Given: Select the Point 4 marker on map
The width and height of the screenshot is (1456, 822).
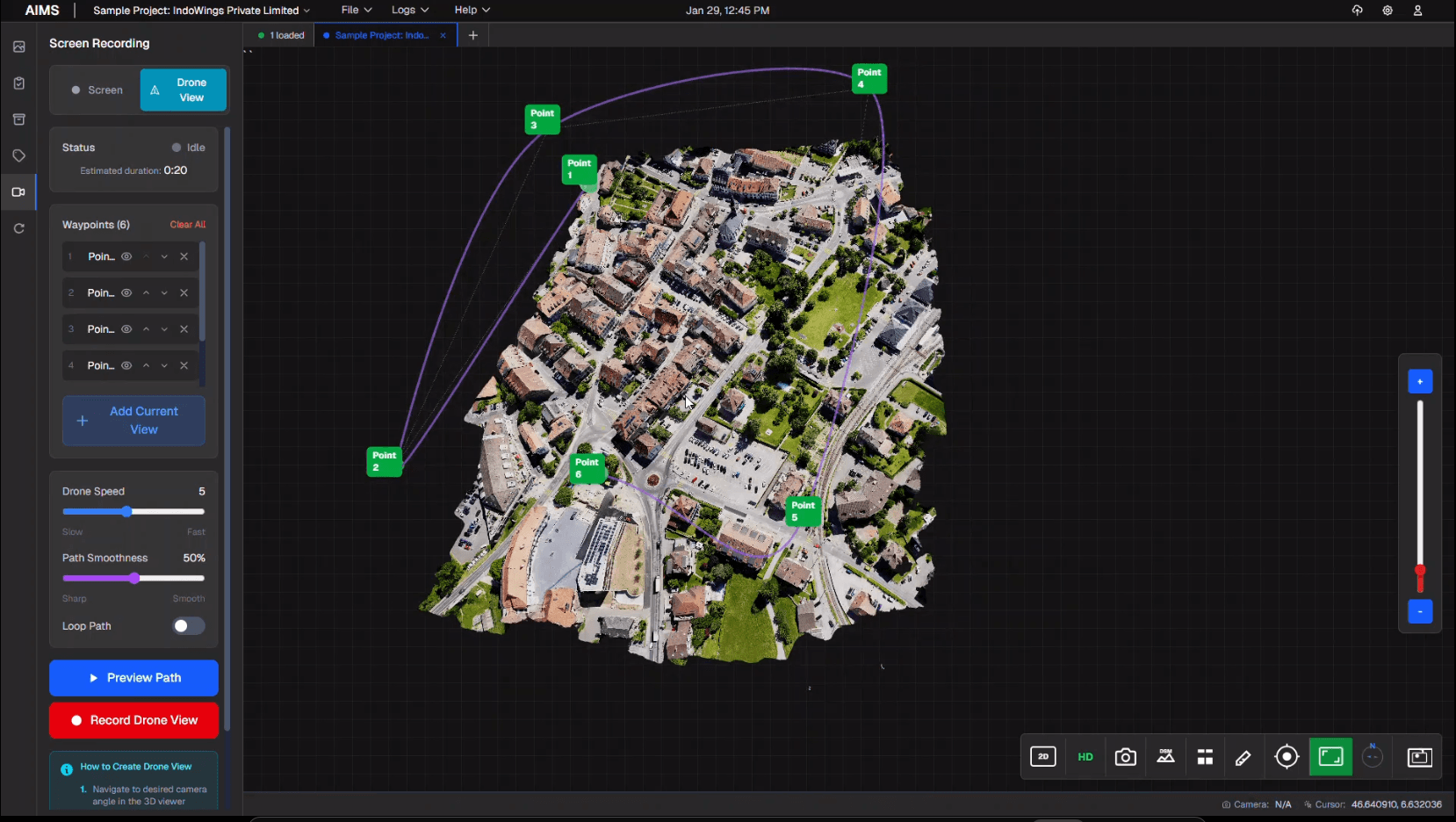Looking at the screenshot, I should pos(869,78).
